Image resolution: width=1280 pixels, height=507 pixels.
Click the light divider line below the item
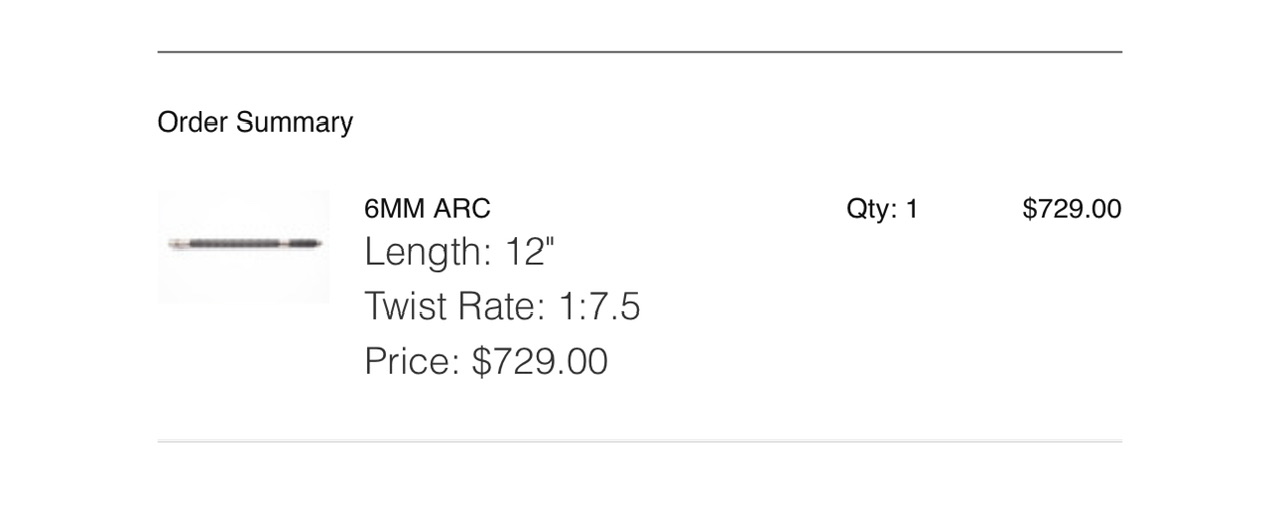pos(639,441)
